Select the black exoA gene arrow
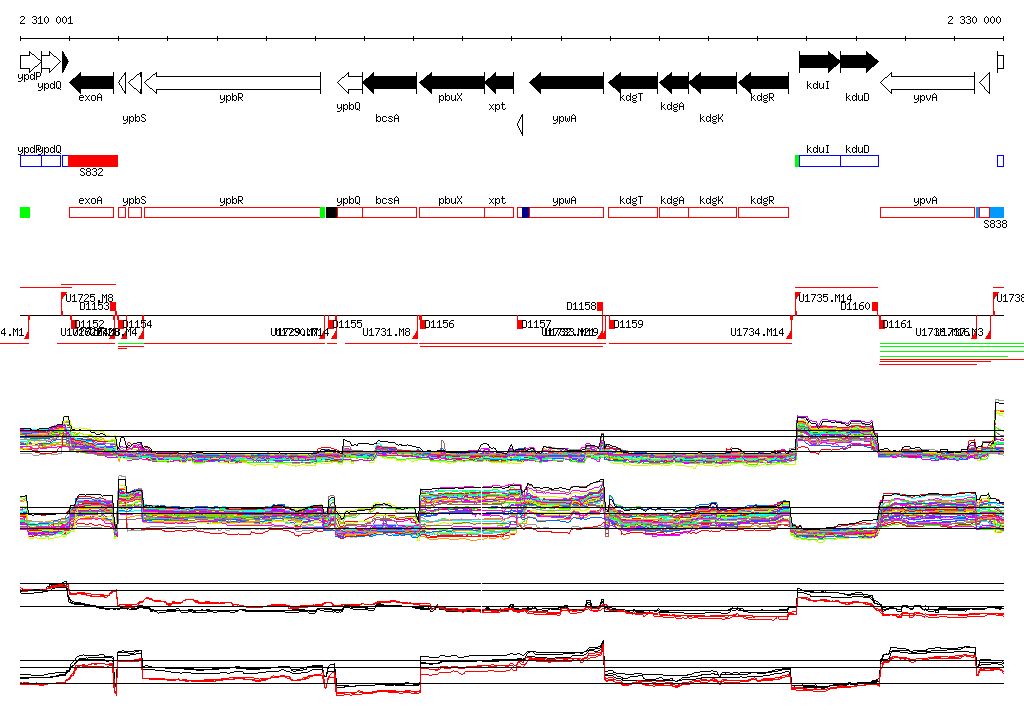 pyautogui.click(x=91, y=83)
